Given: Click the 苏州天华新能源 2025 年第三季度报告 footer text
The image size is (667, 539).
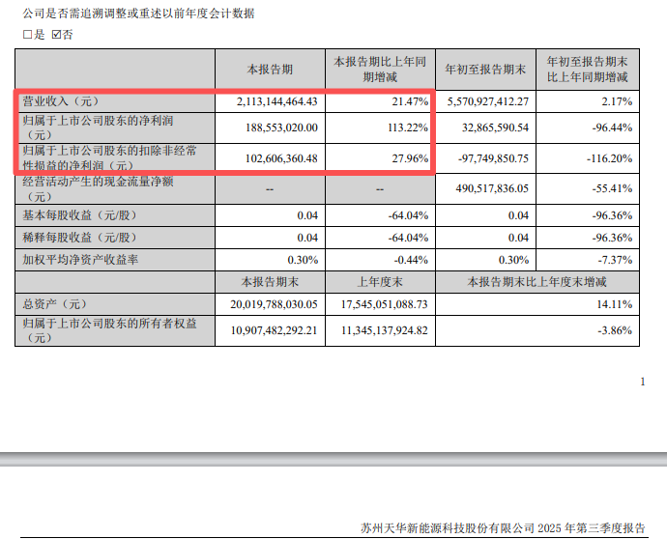Looking at the screenshot, I should 503,527.
